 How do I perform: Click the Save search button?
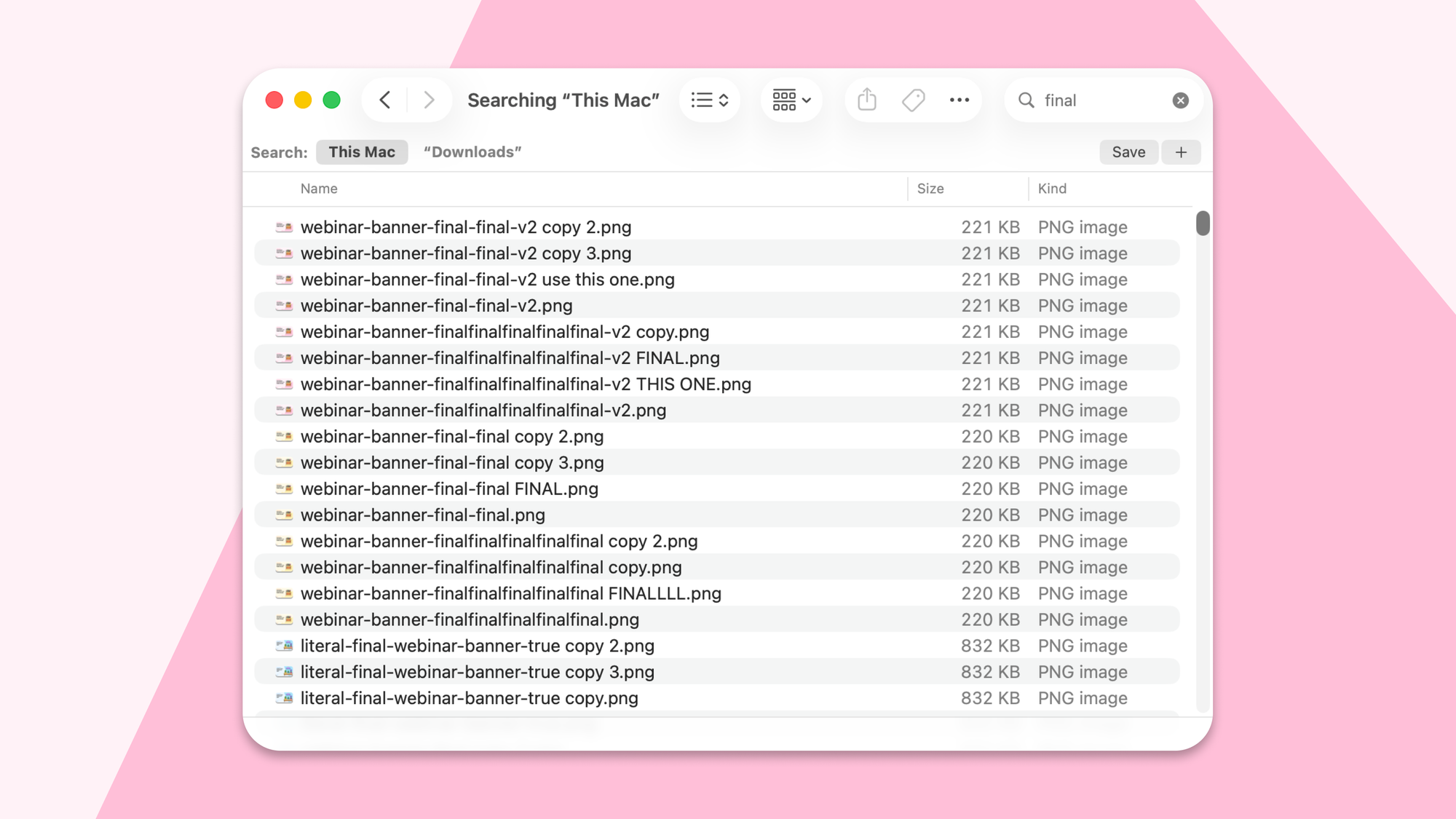[1128, 151]
